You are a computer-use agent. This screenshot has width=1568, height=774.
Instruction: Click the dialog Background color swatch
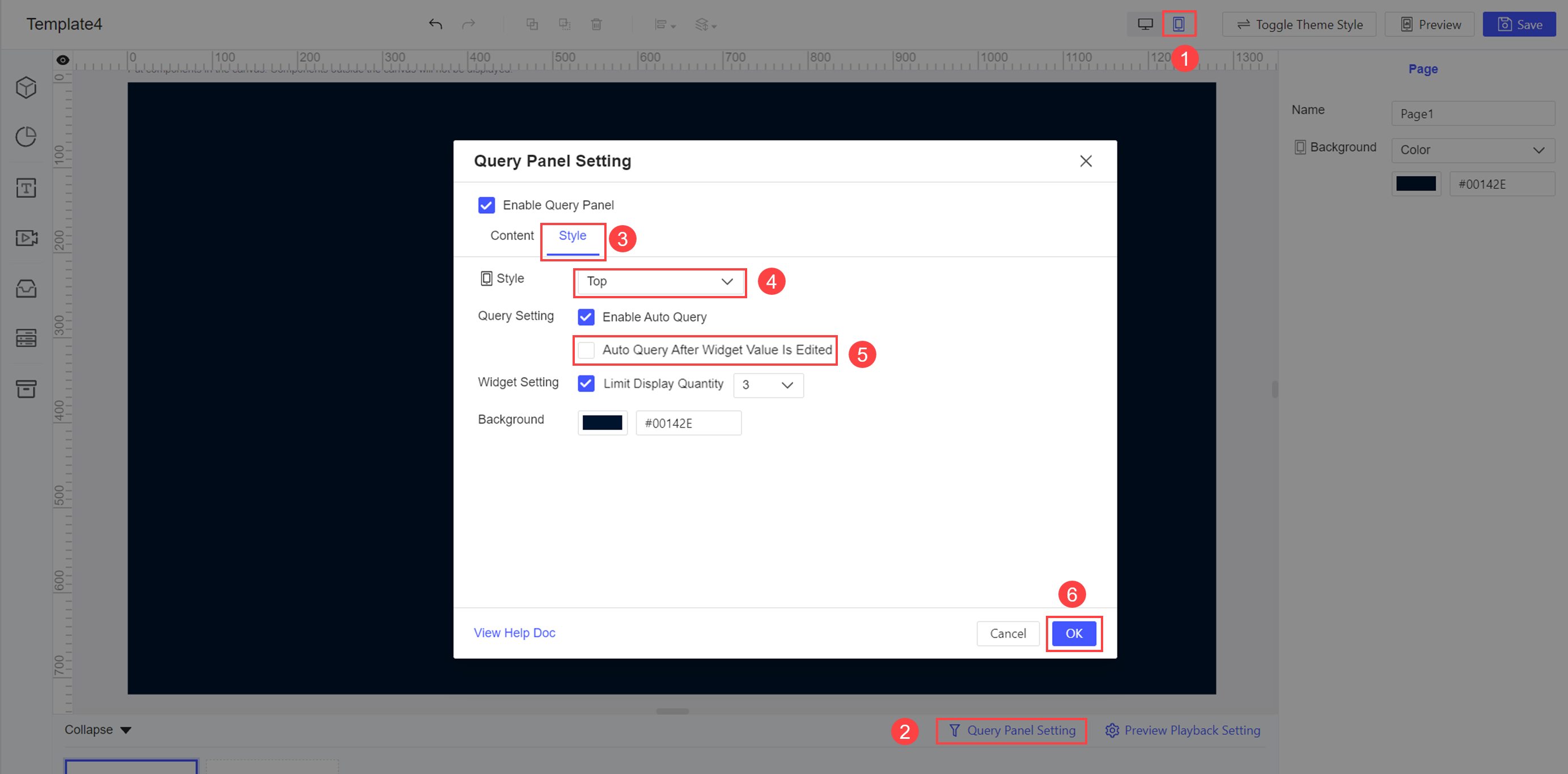pyautogui.click(x=603, y=422)
